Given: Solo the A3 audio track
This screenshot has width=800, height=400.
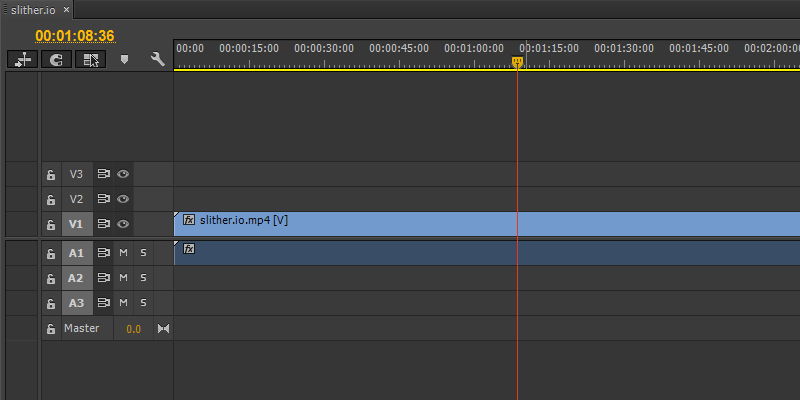Looking at the screenshot, I should (143, 303).
